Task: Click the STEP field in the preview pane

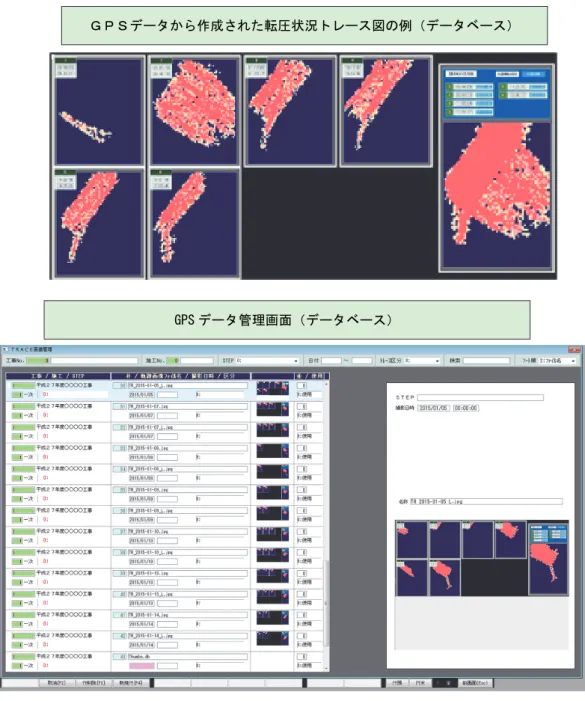Action: pyautogui.click(x=480, y=397)
